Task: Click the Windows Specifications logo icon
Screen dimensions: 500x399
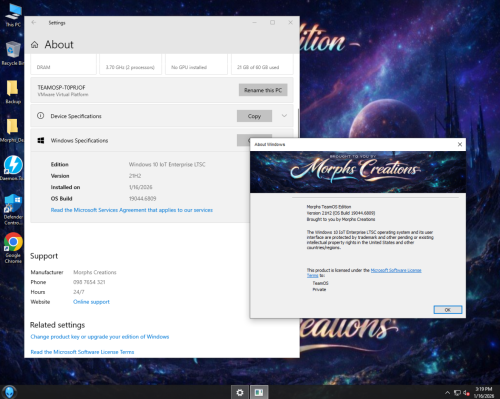Action: tap(41, 140)
